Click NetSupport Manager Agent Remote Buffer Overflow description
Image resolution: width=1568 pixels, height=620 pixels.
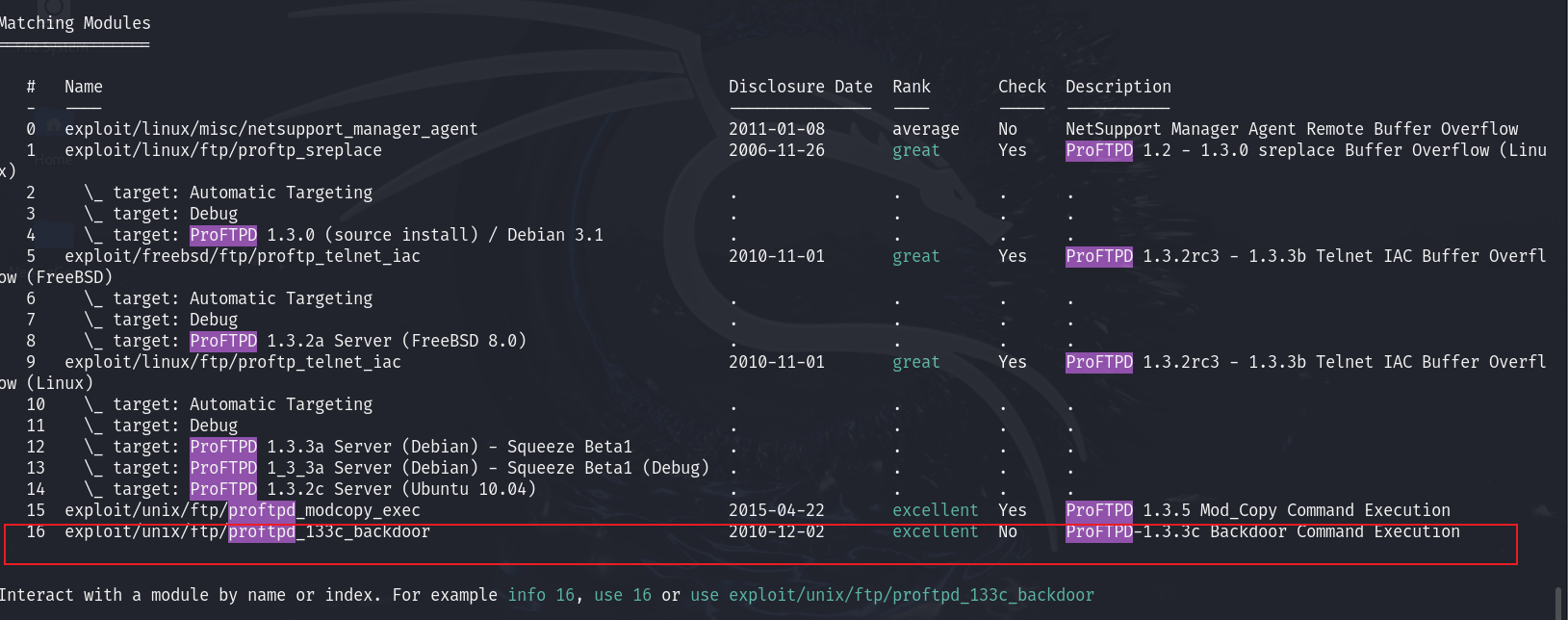(x=1292, y=129)
